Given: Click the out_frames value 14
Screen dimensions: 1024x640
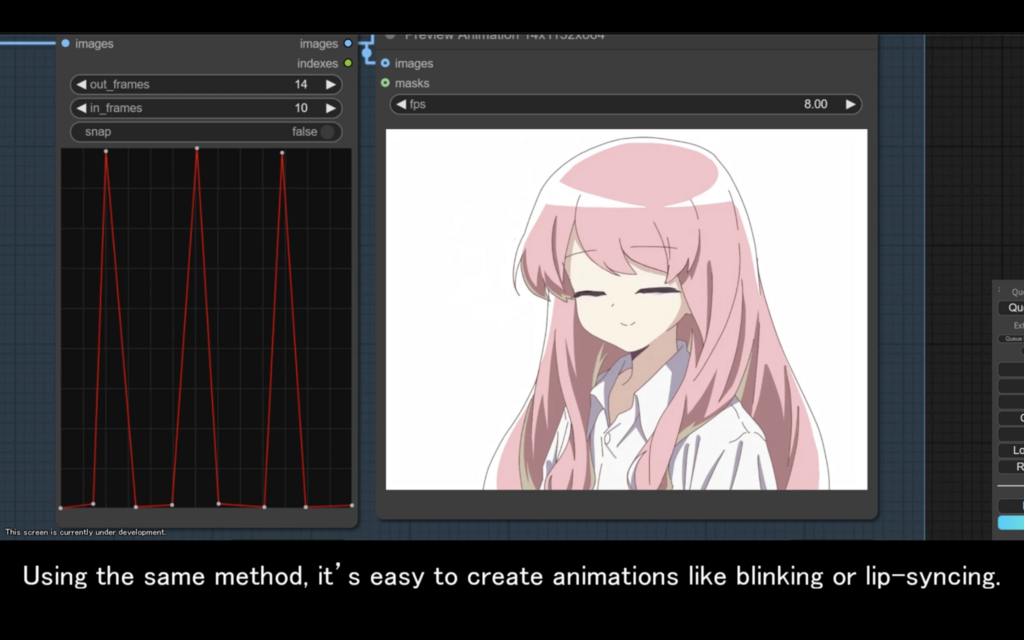Looking at the screenshot, I should click(x=300, y=84).
